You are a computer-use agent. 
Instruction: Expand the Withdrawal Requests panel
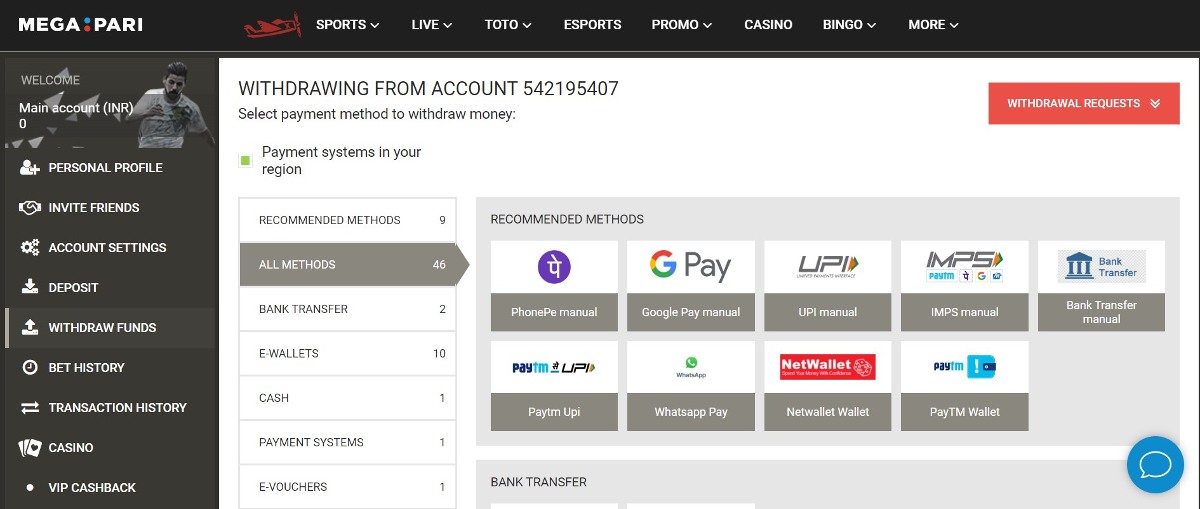(1084, 103)
